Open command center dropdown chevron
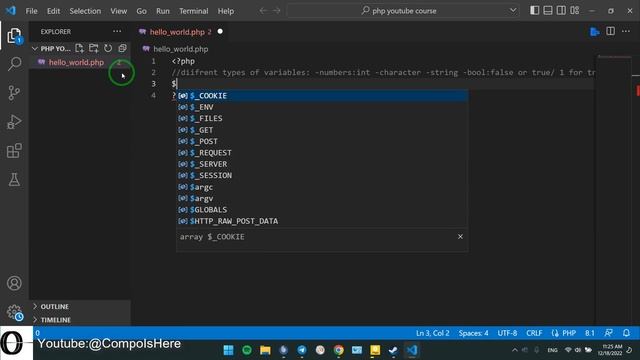This screenshot has width=640, height=360. [513, 11]
